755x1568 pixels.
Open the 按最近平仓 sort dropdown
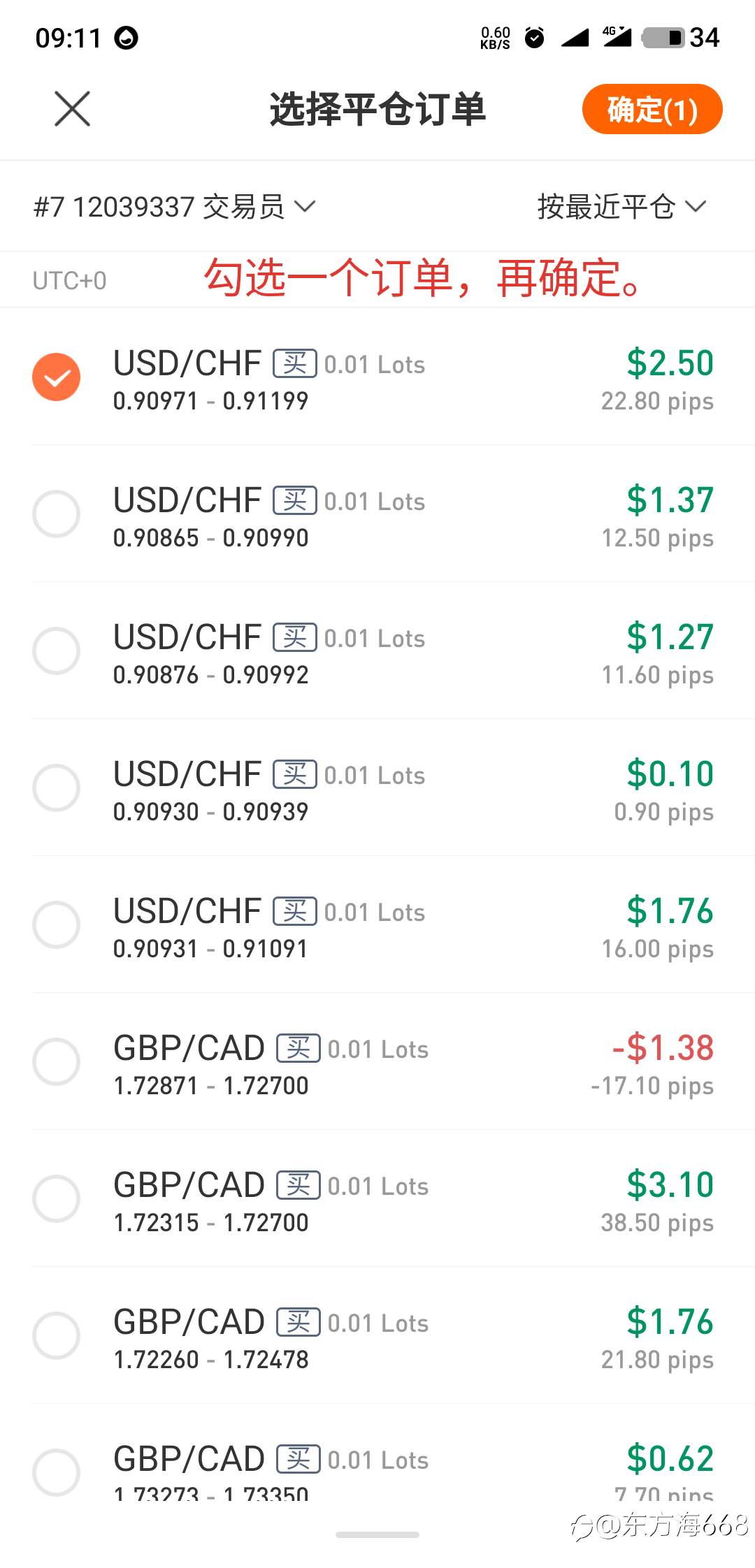click(x=622, y=207)
